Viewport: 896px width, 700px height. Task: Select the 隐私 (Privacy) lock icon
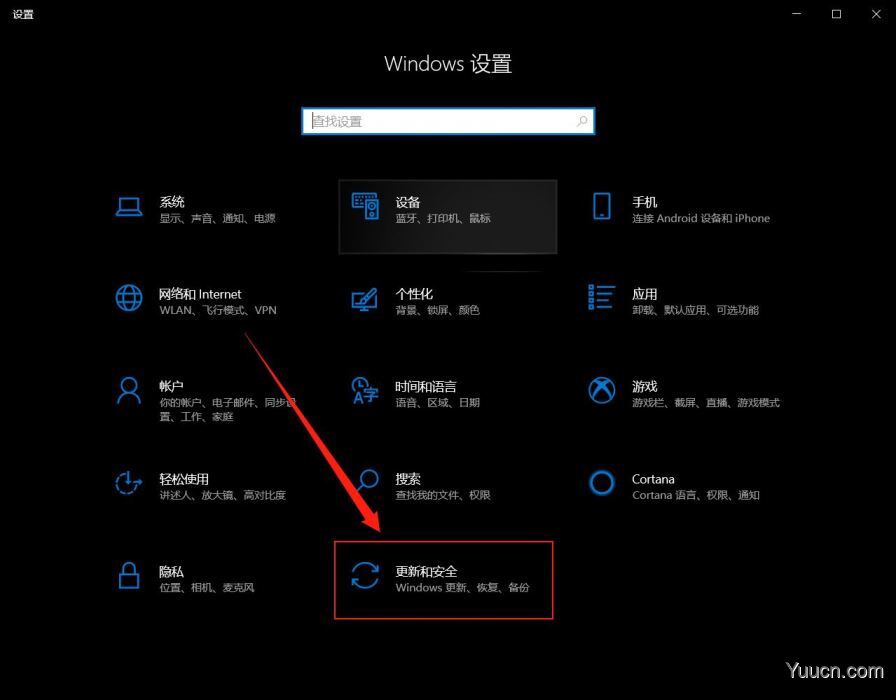point(129,575)
